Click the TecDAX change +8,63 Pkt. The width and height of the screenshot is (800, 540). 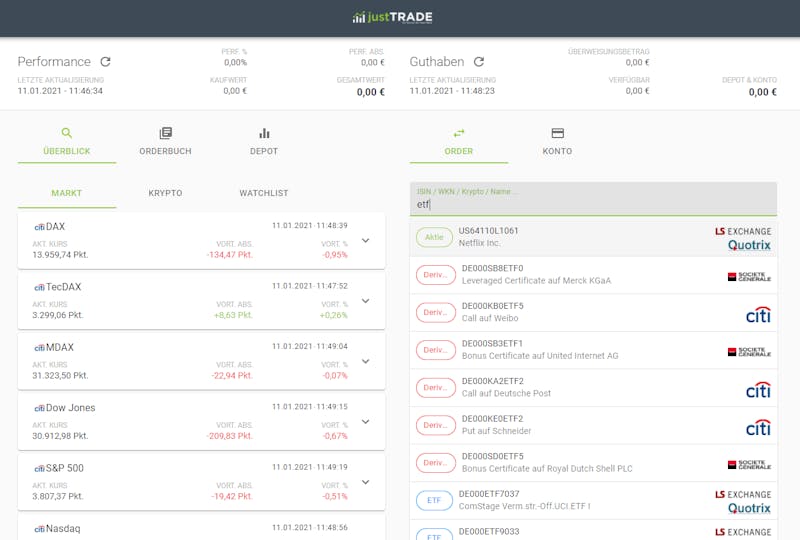point(233,315)
